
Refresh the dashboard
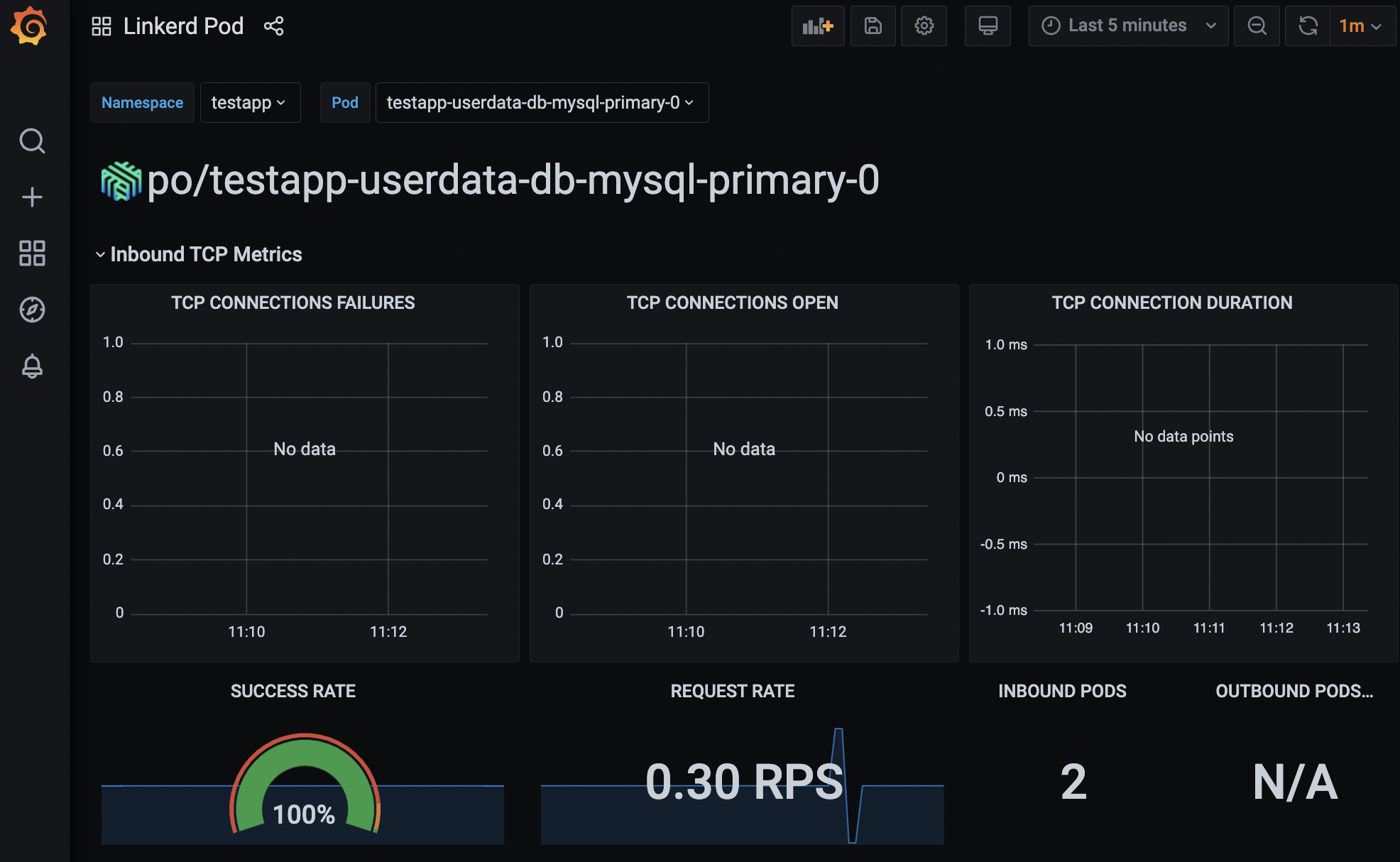1308,26
